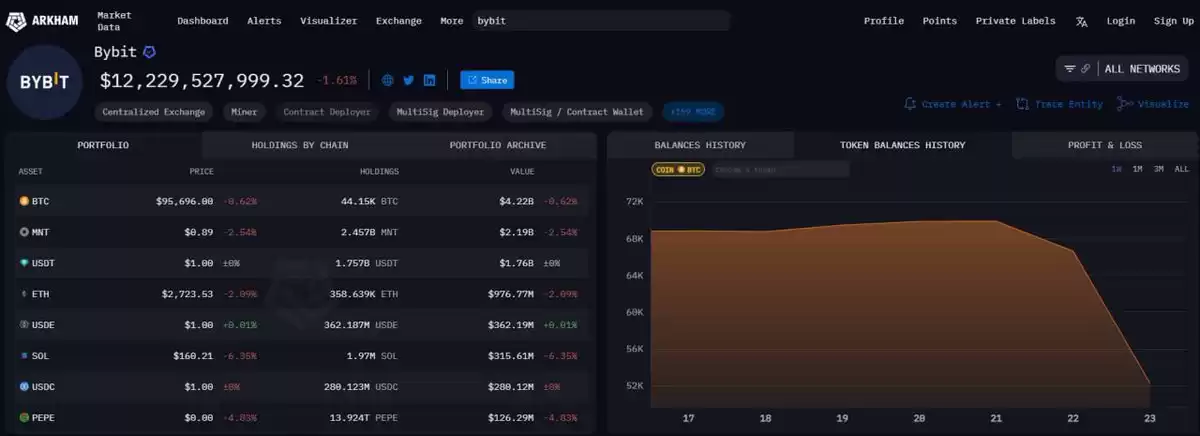Screen dimensions: 1200x436
Task: Open the ALL NETWORKS selector
Action: pos(1123,69)
